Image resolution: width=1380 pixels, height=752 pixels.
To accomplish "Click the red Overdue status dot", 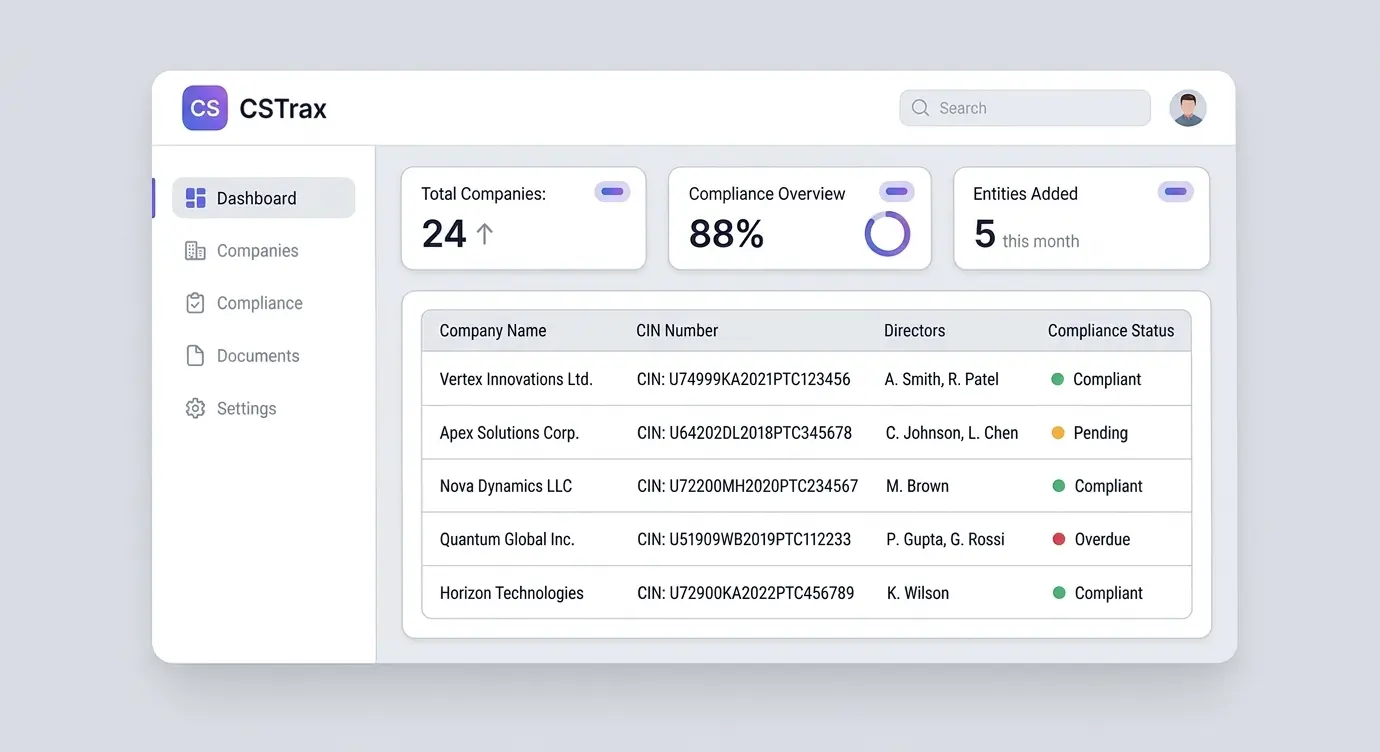I will [1059, 539].
